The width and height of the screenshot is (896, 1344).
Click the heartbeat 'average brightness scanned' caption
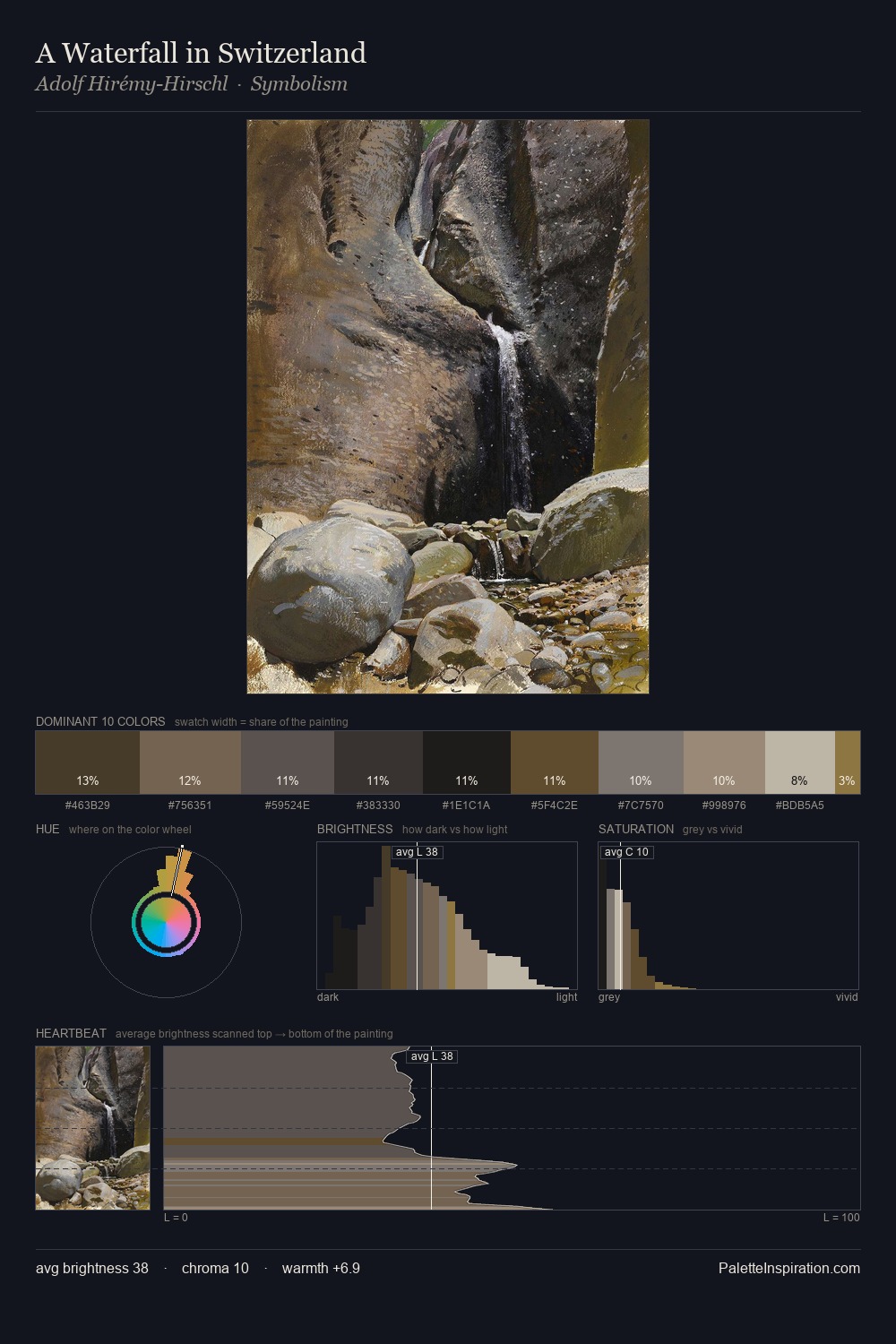254,1033
